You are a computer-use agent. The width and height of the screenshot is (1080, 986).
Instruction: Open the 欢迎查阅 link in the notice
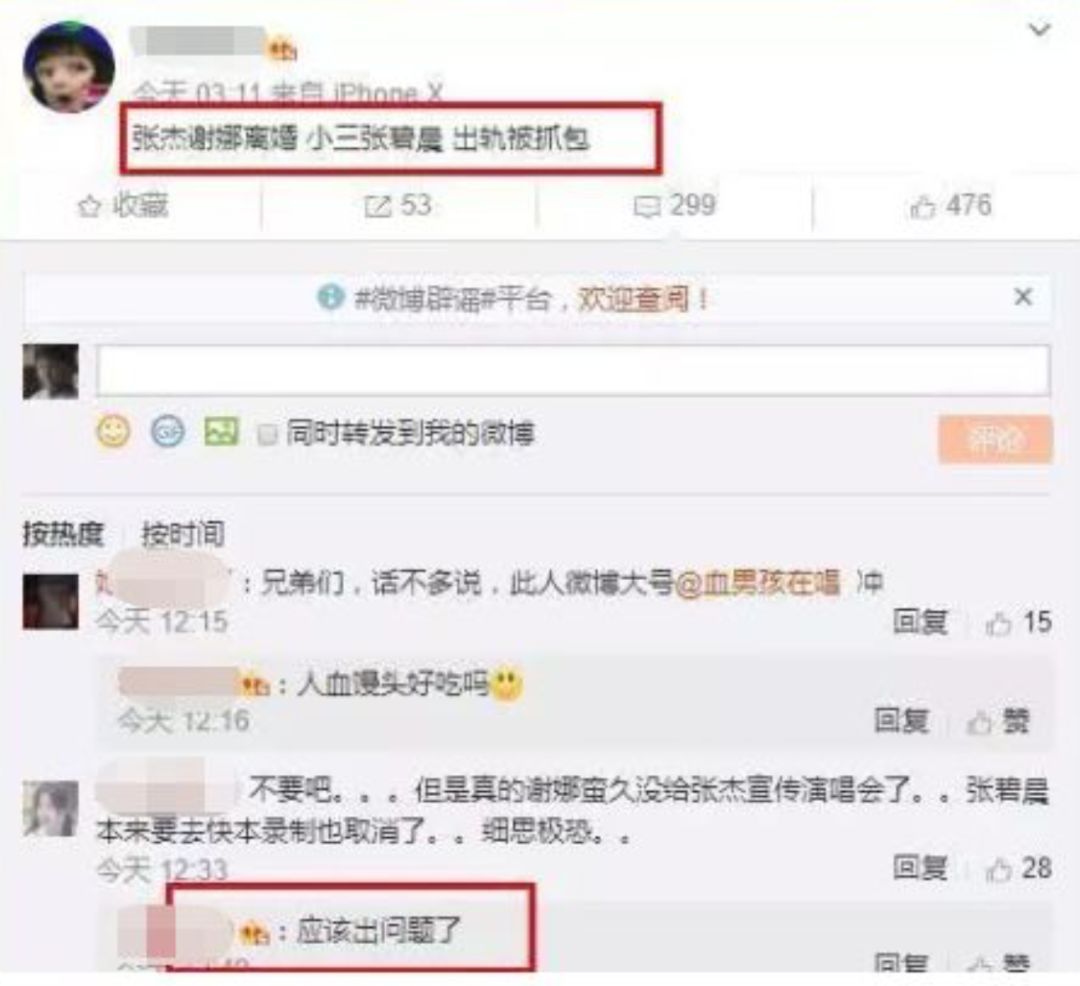634,299
